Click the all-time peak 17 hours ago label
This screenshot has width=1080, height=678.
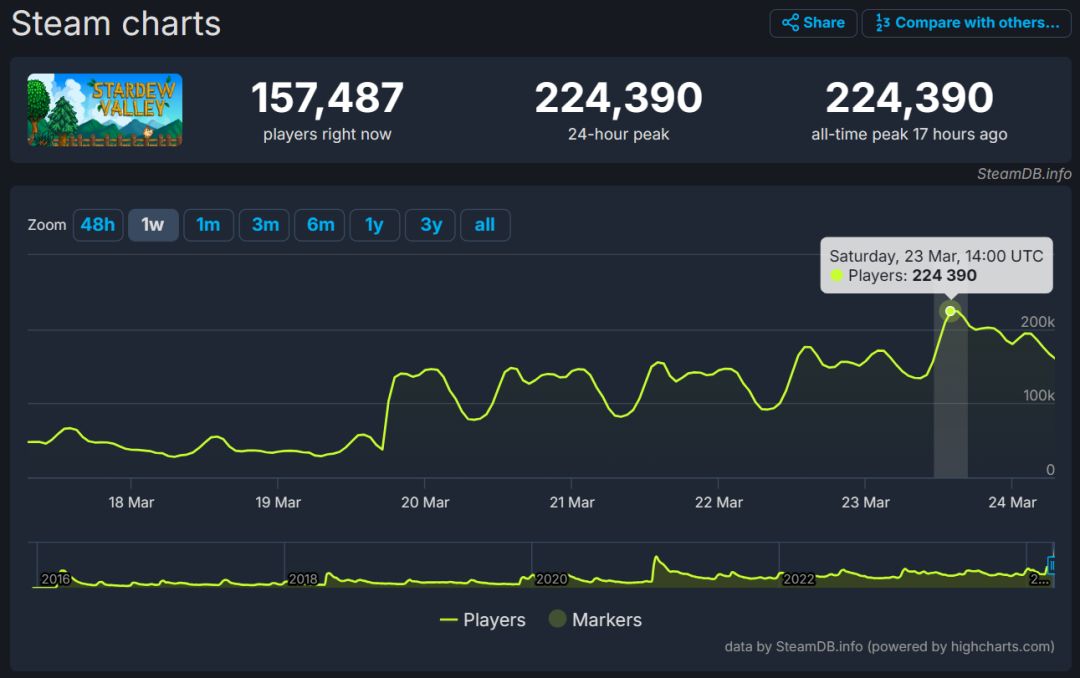point(909,134)
